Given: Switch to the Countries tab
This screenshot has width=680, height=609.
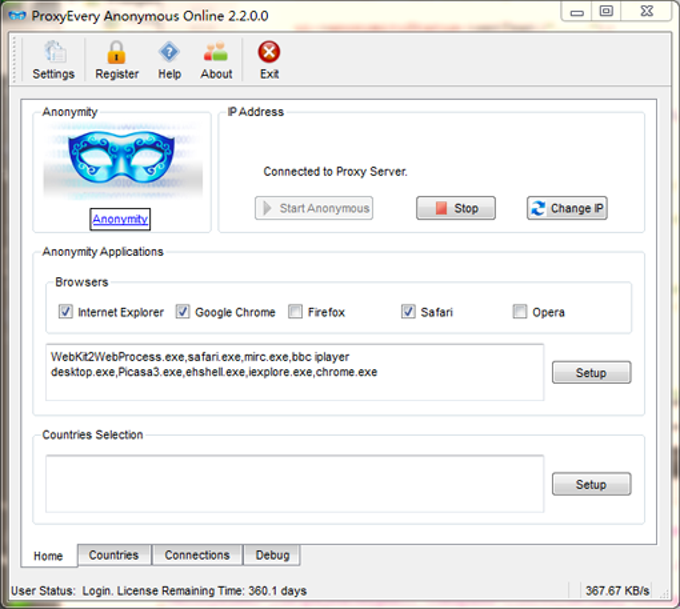Looking at the screenshot, I should [x=114, y=555].
